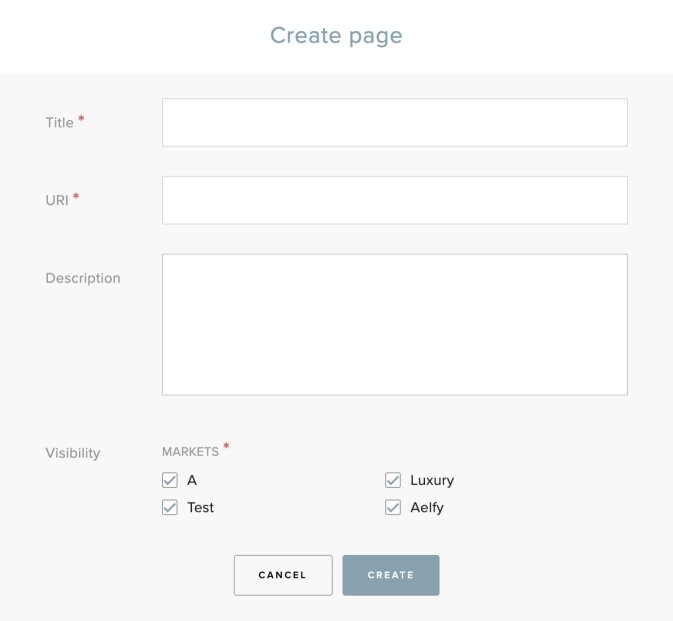673x621 pixels.
Task: Disable the Luxury market tick box
Action: coord(393,480)
